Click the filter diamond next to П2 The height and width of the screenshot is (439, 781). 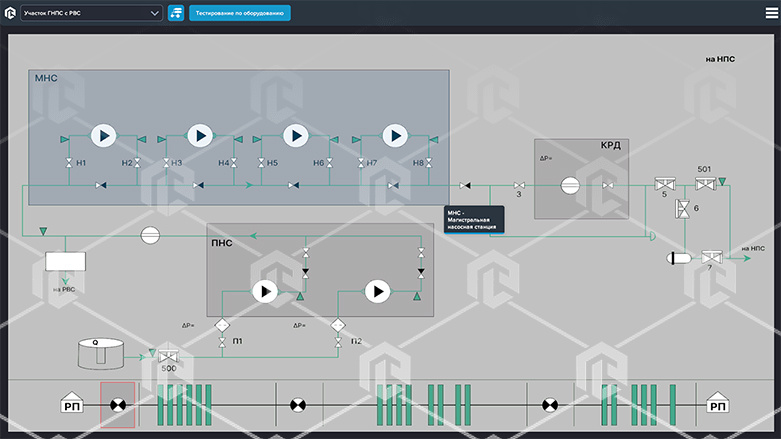click(x=337, y=326)
